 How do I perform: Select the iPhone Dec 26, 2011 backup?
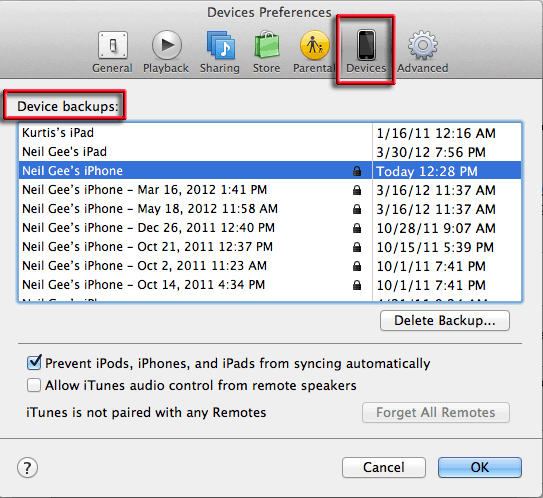tap(270, 228)
